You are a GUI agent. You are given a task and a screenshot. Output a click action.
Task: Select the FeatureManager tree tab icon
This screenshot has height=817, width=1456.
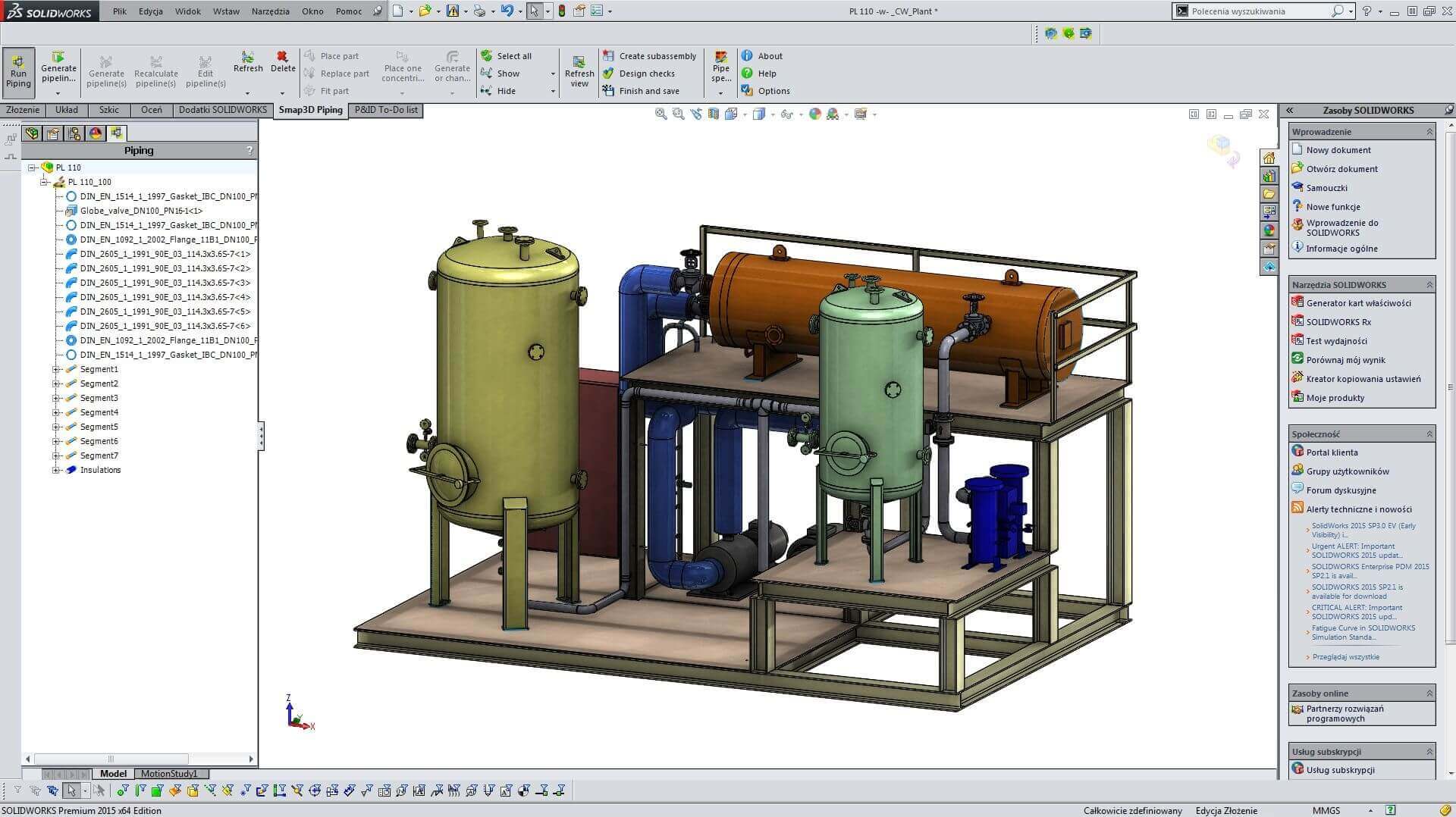tap(32, 133)
